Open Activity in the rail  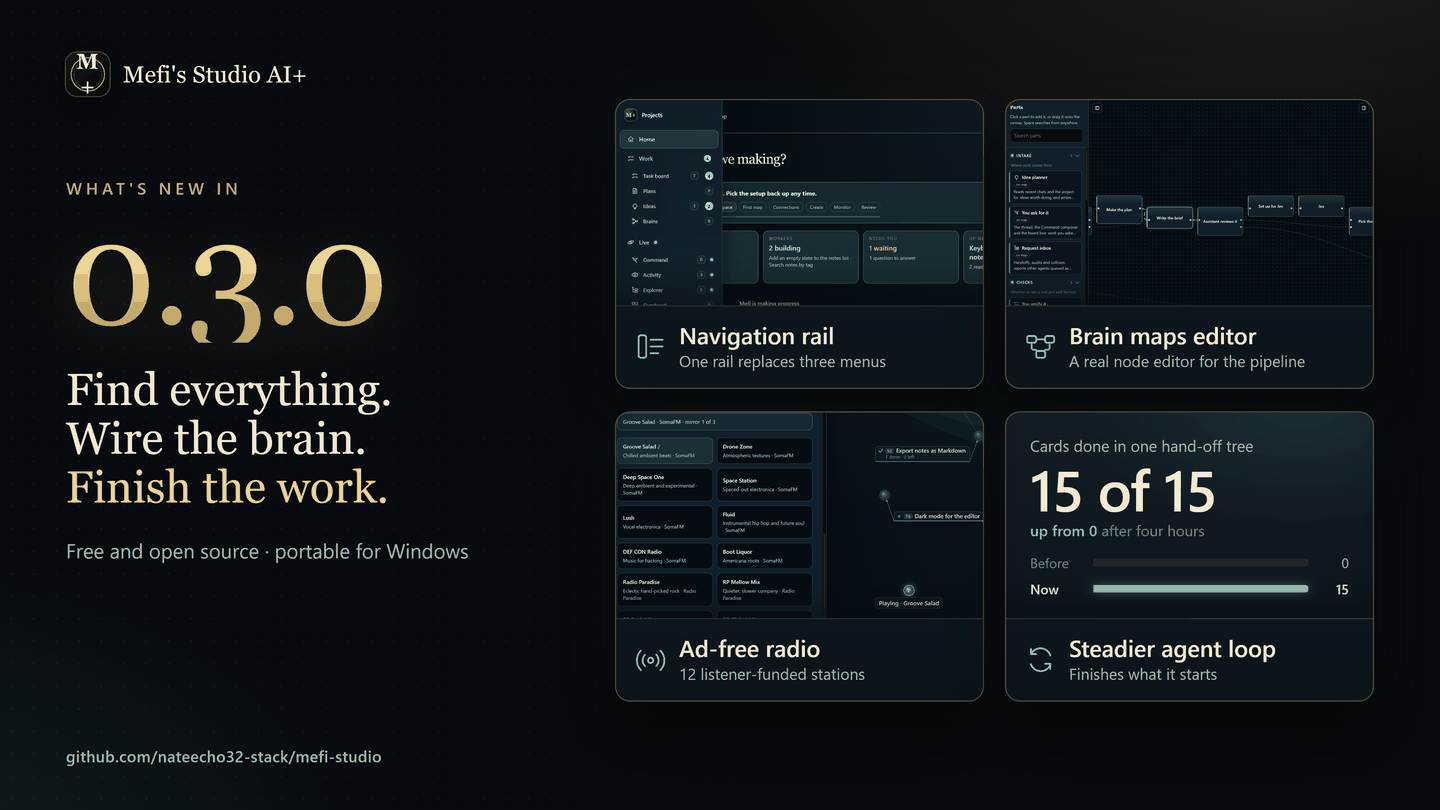670,275
